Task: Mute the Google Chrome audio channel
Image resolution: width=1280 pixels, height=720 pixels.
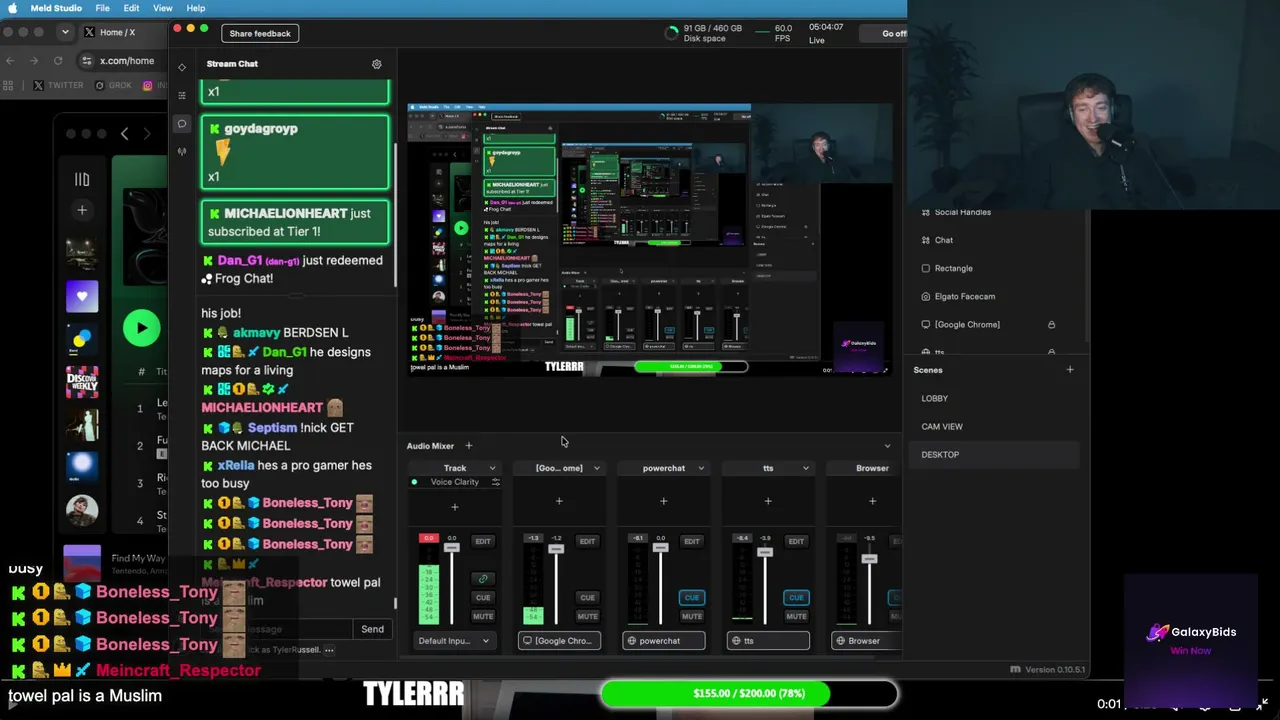Action: (x=587, y=616)
